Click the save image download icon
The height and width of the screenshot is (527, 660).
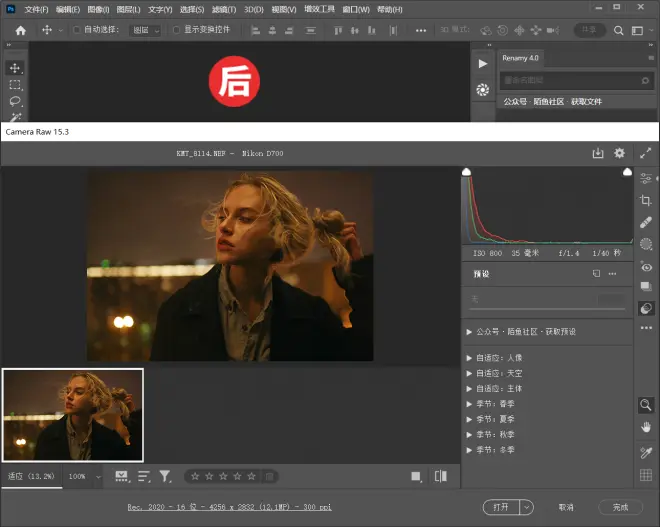click(598, 153)
